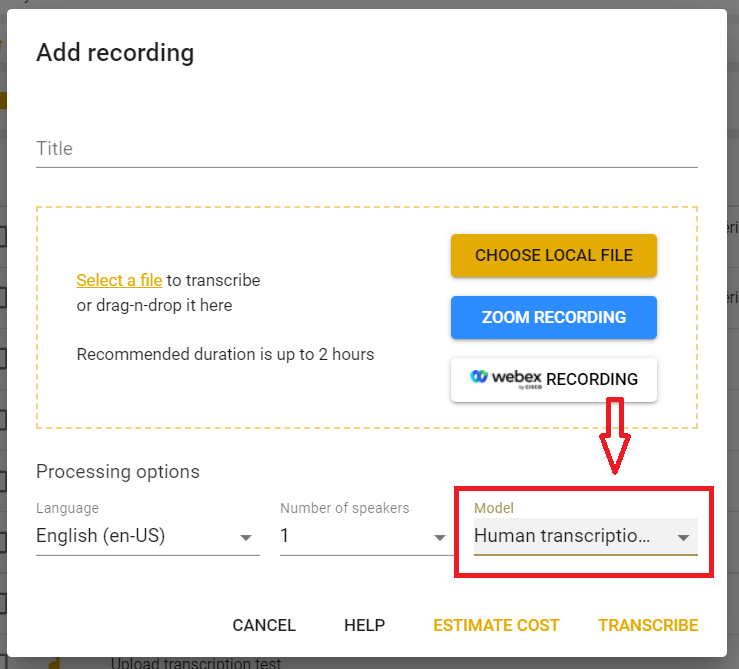The image size is (739, 669).
Task: Click the Number of speakers arrow icon
Action: [440, 538]
